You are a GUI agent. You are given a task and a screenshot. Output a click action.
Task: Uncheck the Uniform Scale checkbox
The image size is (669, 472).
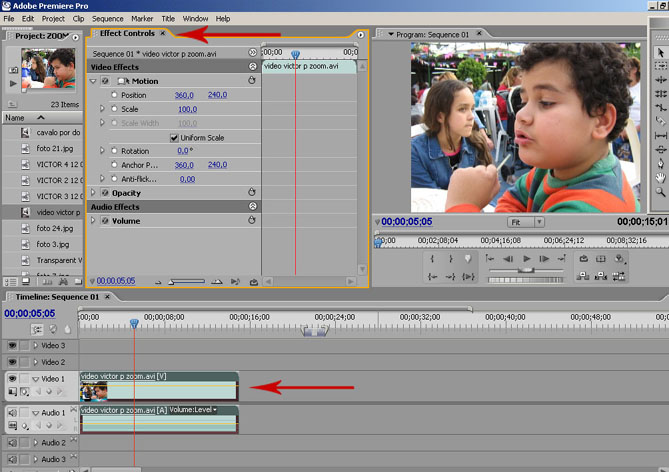tap(174, 137)
